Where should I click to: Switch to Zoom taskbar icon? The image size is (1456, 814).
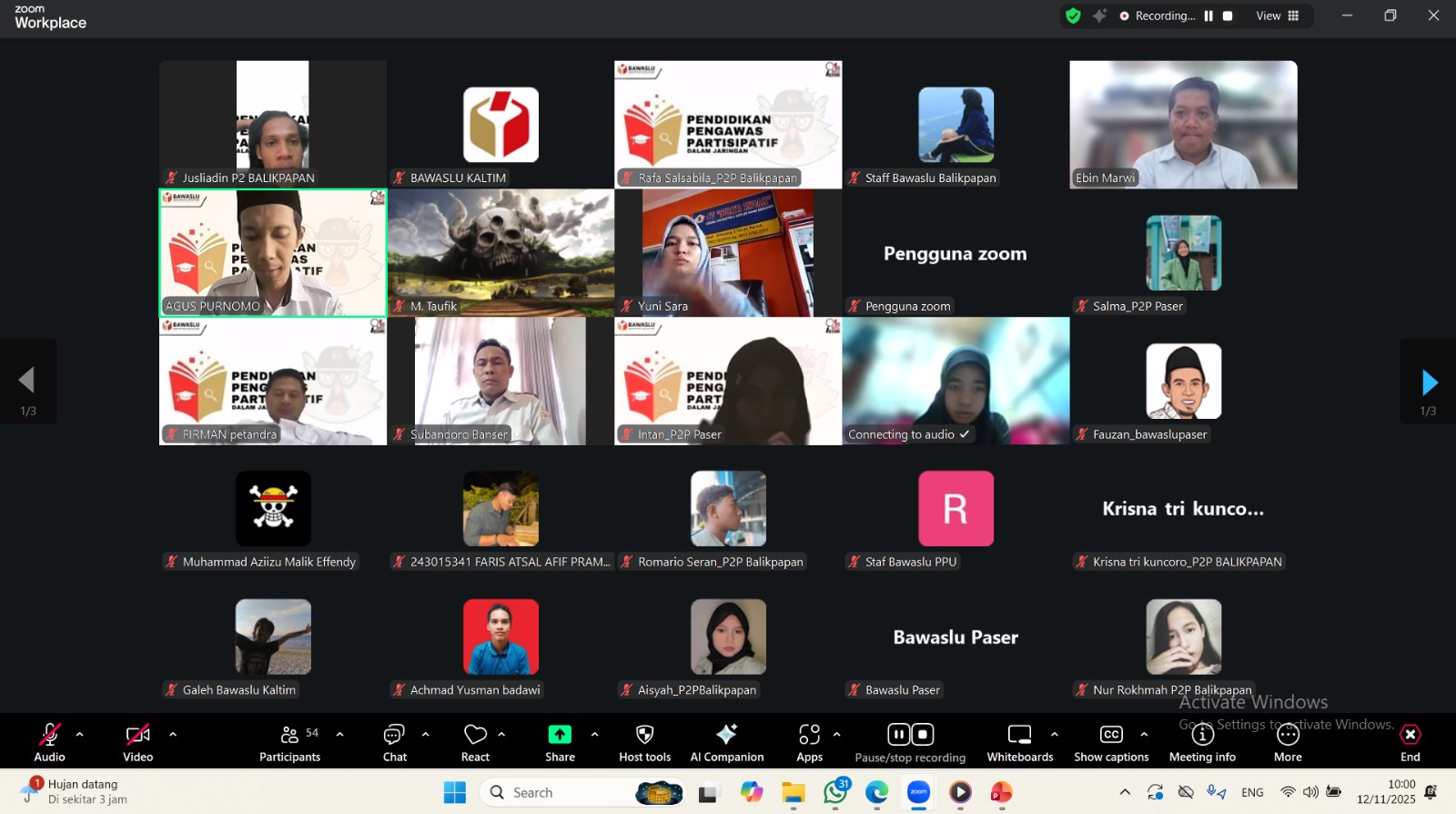pos(918,792)
